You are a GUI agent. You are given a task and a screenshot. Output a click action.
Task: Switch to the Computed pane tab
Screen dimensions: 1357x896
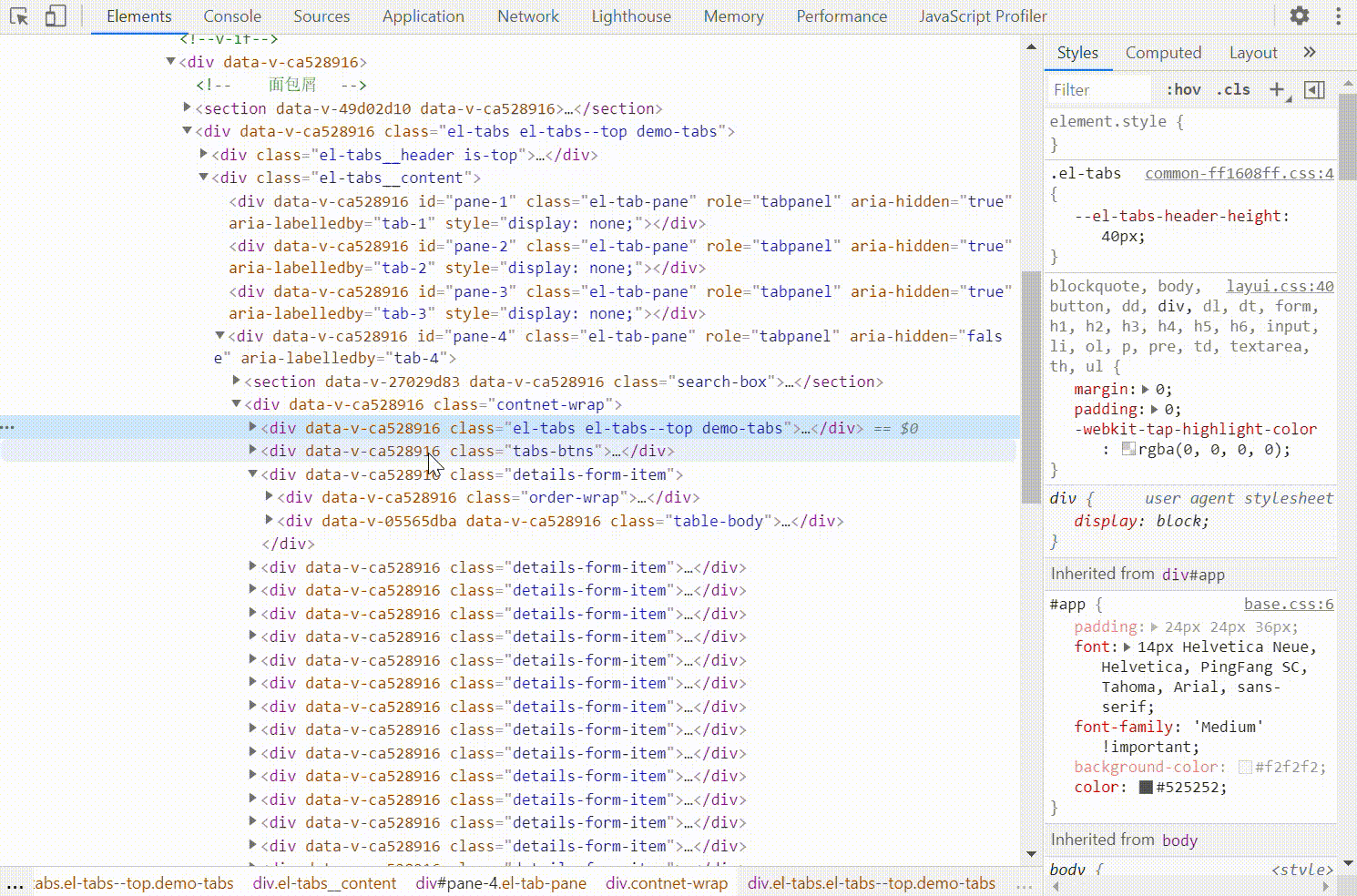(x=1163, y=53)
